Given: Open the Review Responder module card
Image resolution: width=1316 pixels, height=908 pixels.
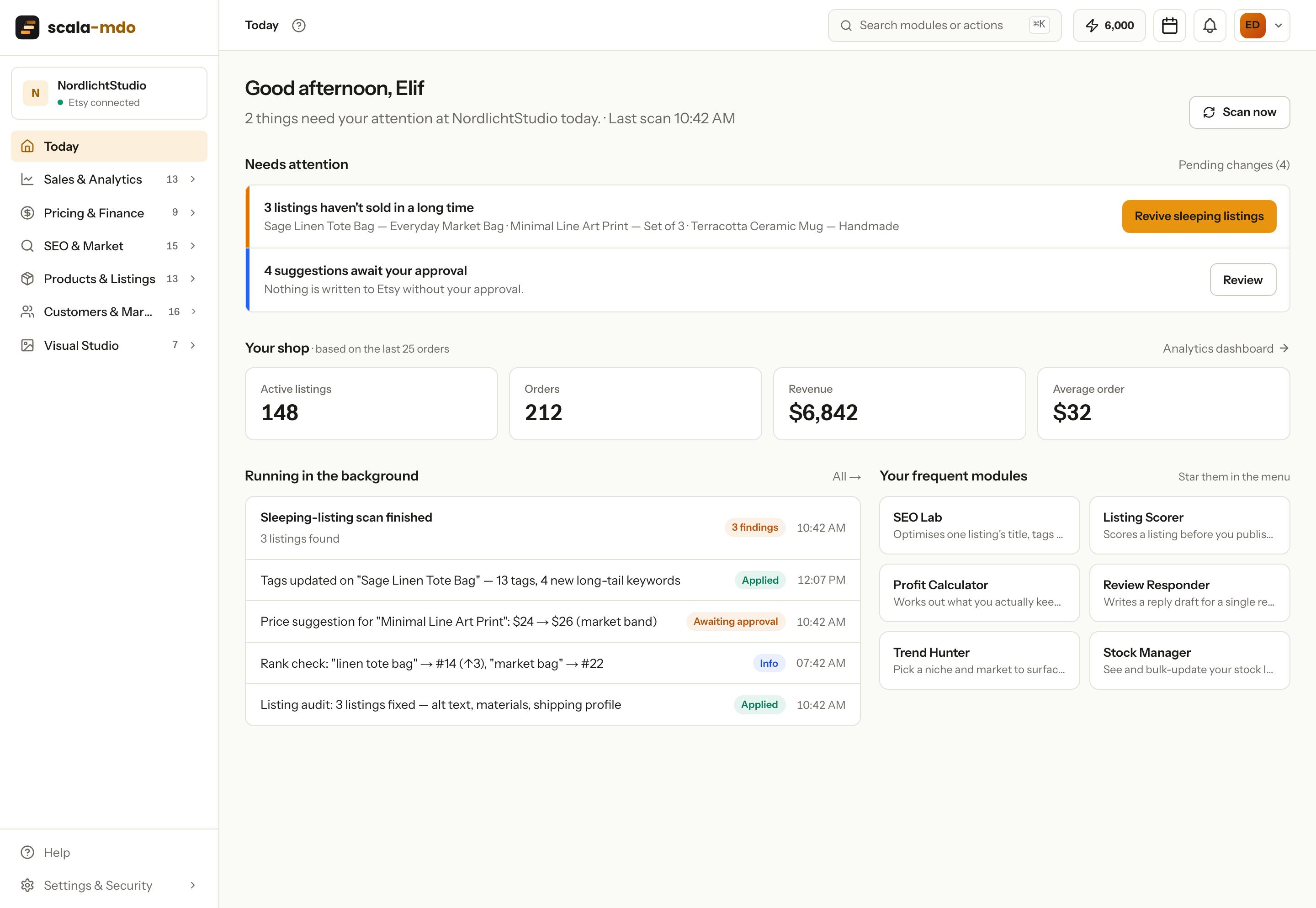Looking at the screenshot, I should click(x=1189, y=593).
